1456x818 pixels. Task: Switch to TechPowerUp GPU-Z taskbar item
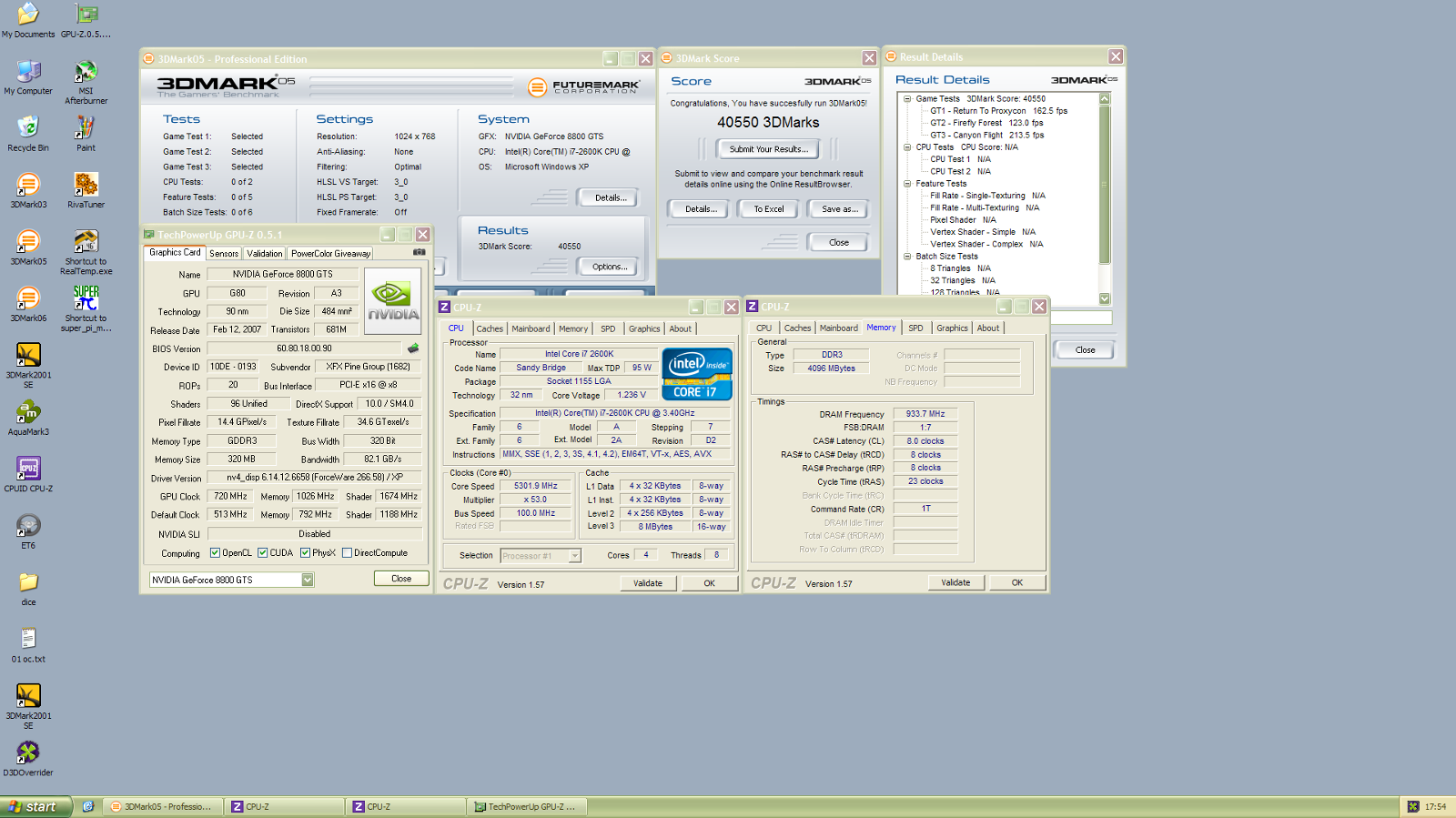(527, 806)
